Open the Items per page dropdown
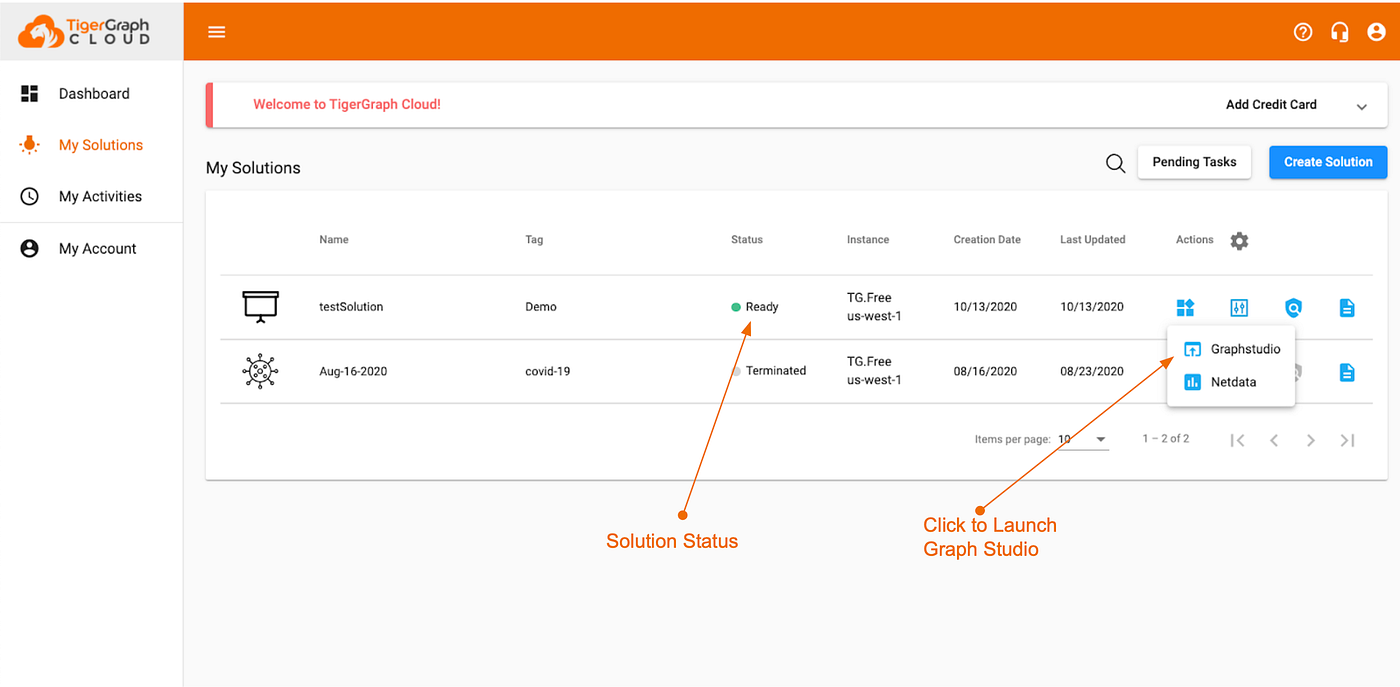Screen dimensions: 1400x687 point(1083,439)
